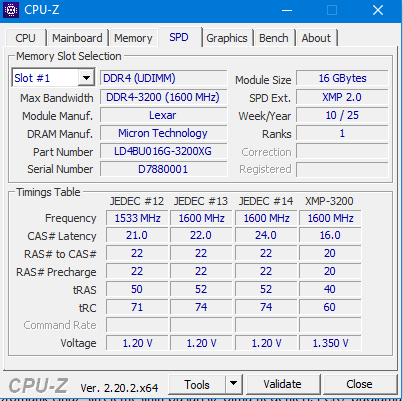403x401 pixels.
Task: Click the JEDEC #12 column header
Action: (137, 201)
